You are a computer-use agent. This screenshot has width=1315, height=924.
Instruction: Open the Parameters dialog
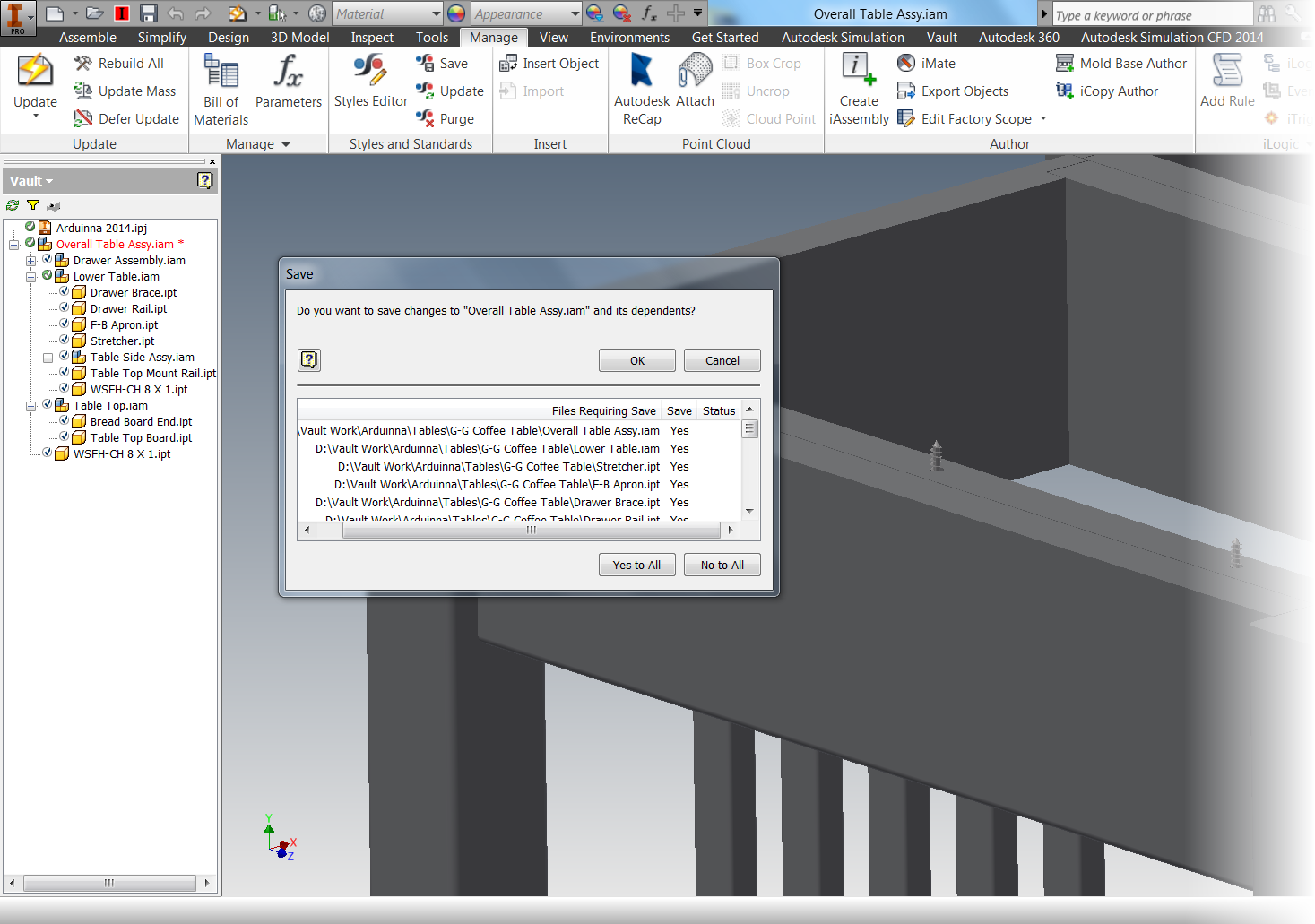pos(288,85)
